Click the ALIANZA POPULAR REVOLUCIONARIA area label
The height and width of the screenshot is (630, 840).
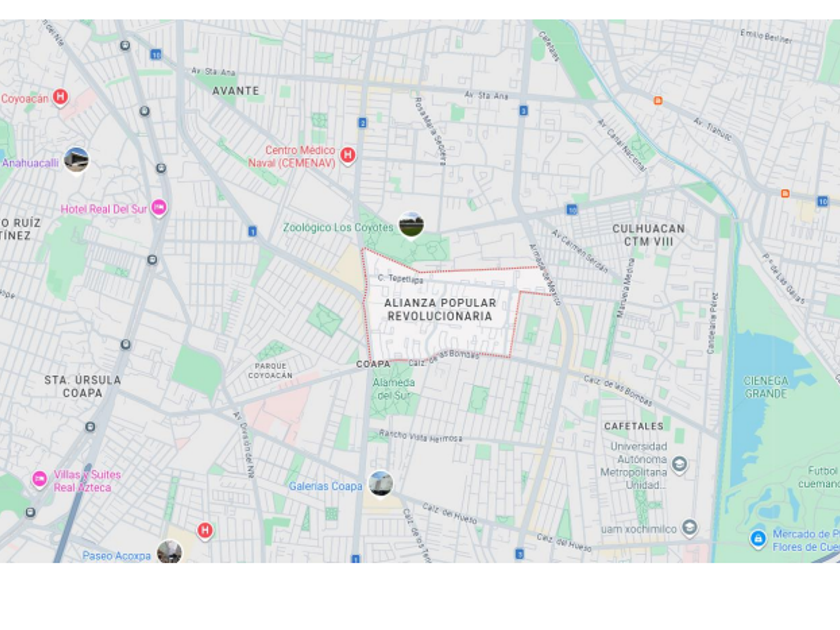coord(440,310)
